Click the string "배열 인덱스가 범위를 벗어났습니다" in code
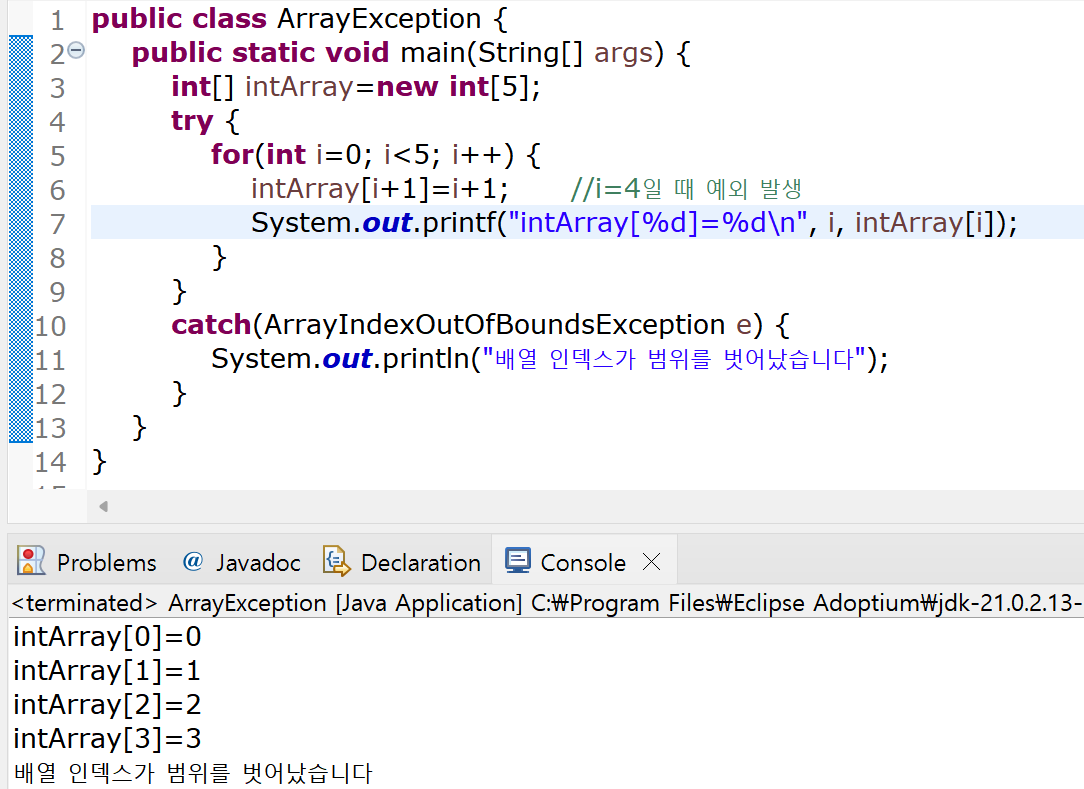1084x789 pixels. click(x=674, y=358)
